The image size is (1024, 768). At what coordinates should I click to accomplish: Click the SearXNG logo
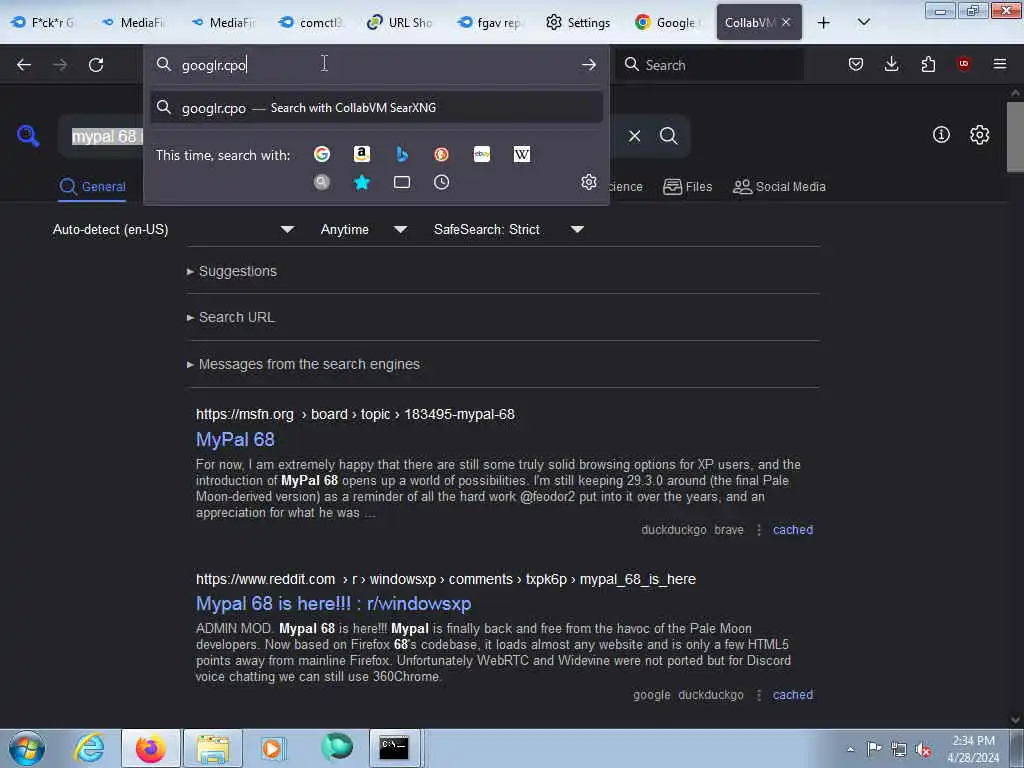point(28,136)
